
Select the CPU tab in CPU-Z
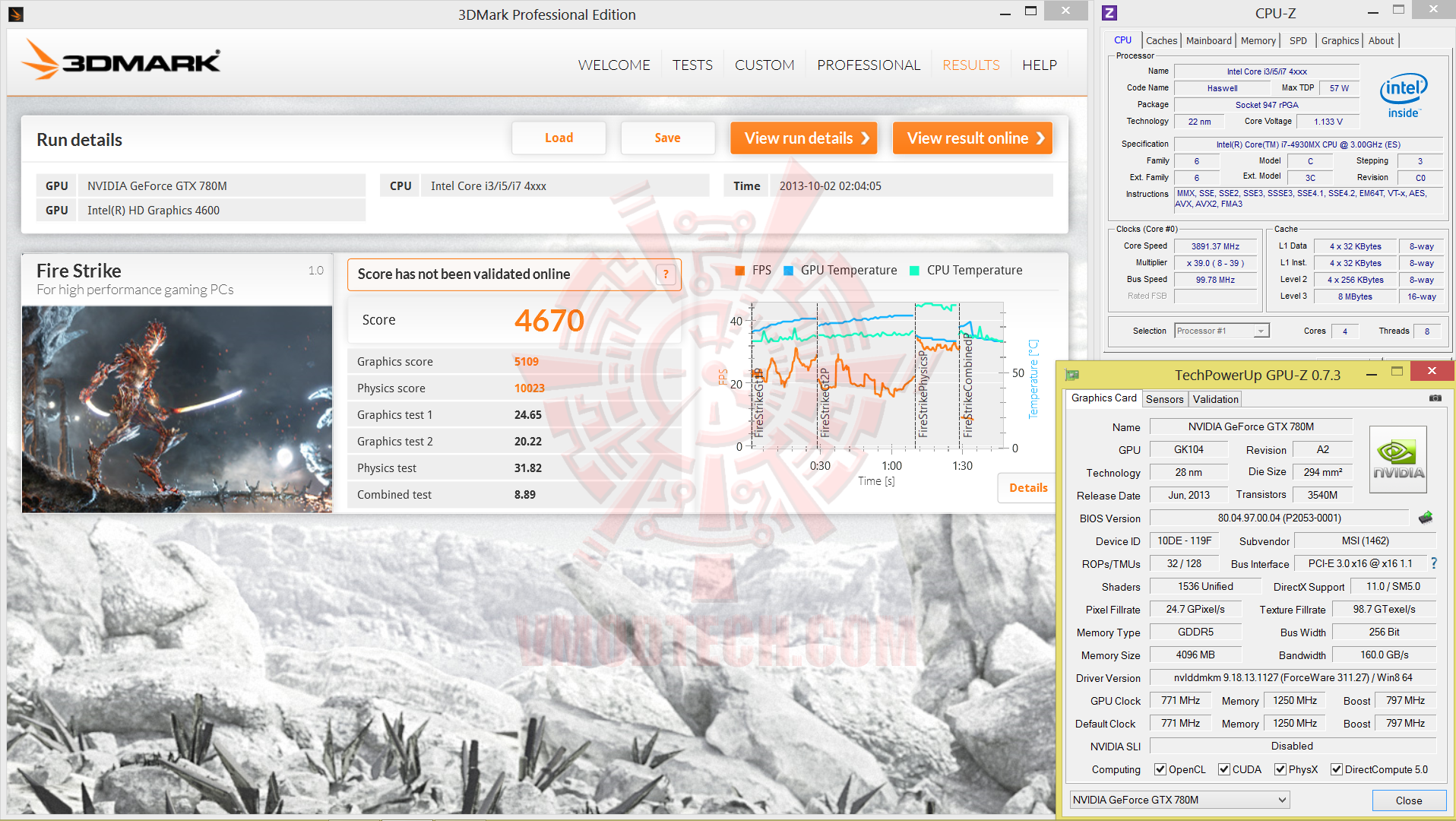[1122, 40]
